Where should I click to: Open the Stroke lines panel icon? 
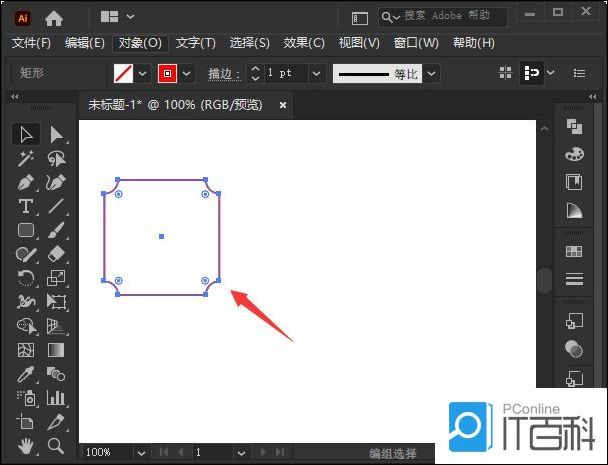574,279
